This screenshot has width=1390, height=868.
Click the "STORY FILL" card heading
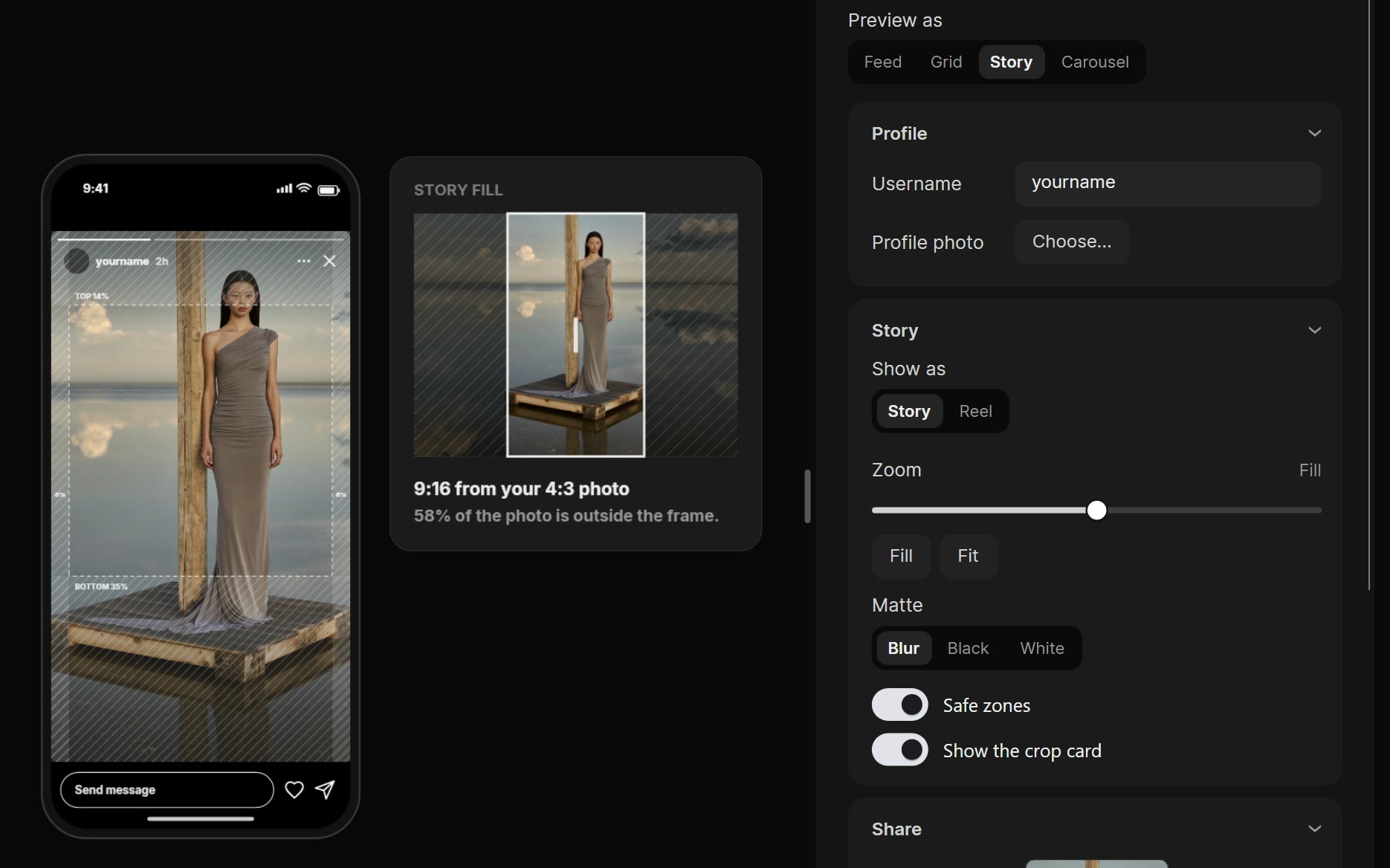tap(458, 190)
